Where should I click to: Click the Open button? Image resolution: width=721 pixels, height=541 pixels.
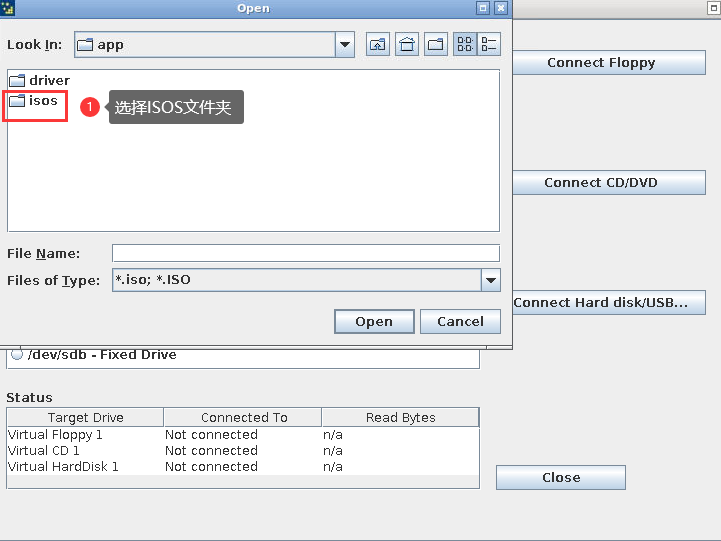[x=374, y=322]
